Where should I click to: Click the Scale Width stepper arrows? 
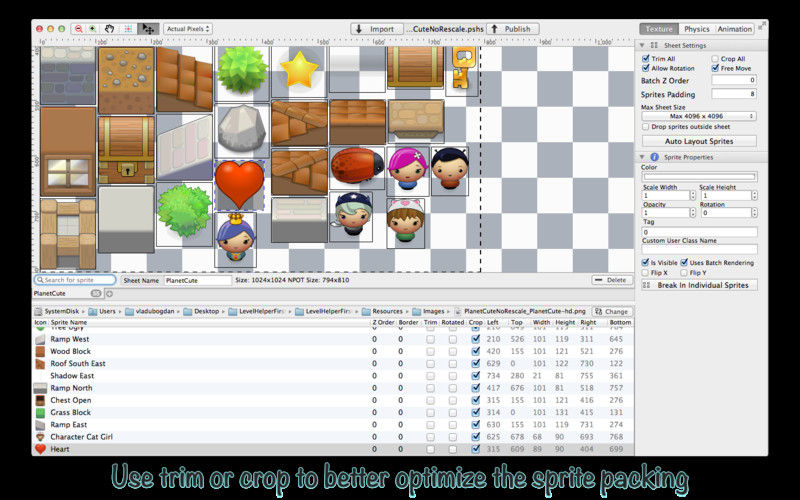pos(693,195)
